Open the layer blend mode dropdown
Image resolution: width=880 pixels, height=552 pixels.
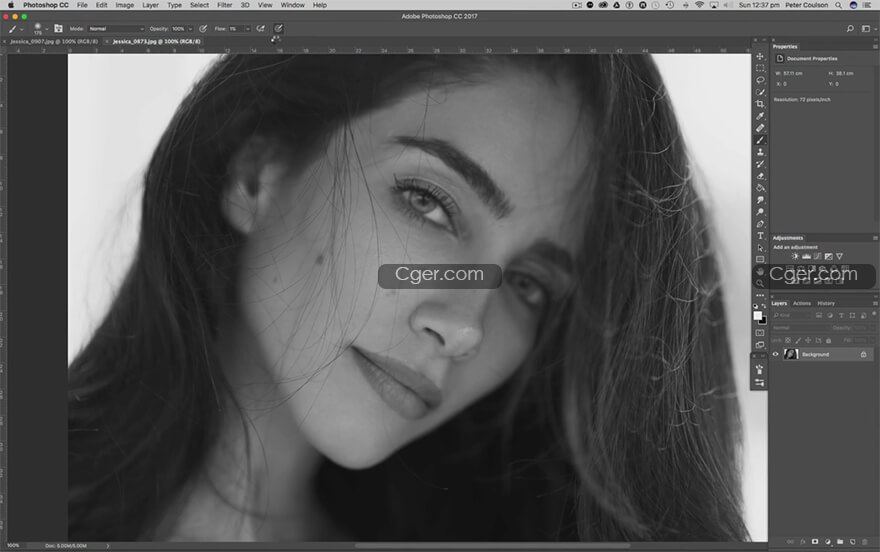pos(799,328)
